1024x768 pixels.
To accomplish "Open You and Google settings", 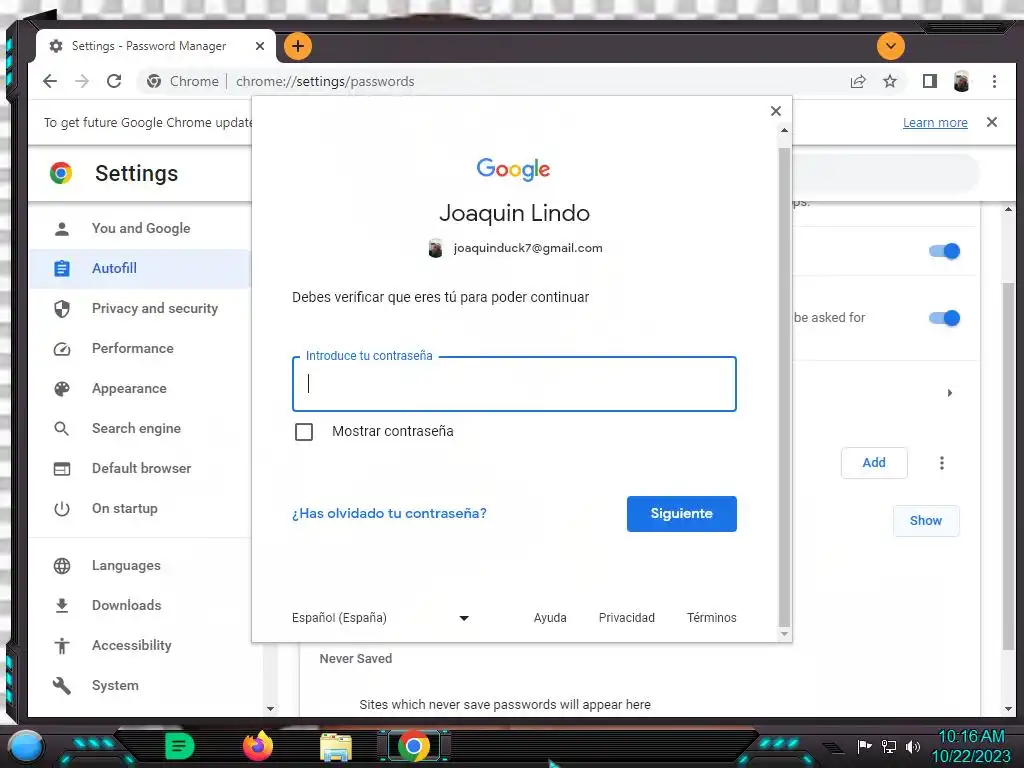I will [140, 229].
